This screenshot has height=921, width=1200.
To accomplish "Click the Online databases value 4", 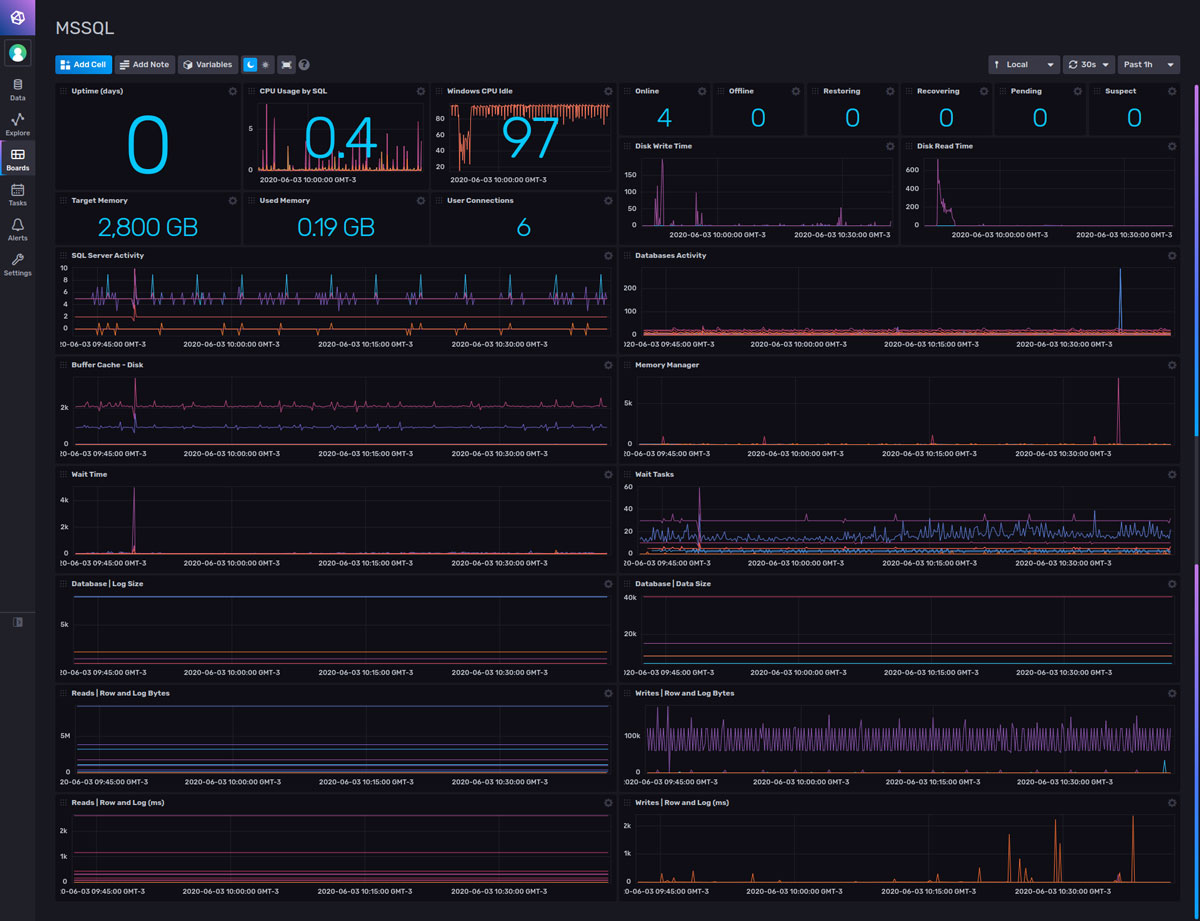I will 664,118.
